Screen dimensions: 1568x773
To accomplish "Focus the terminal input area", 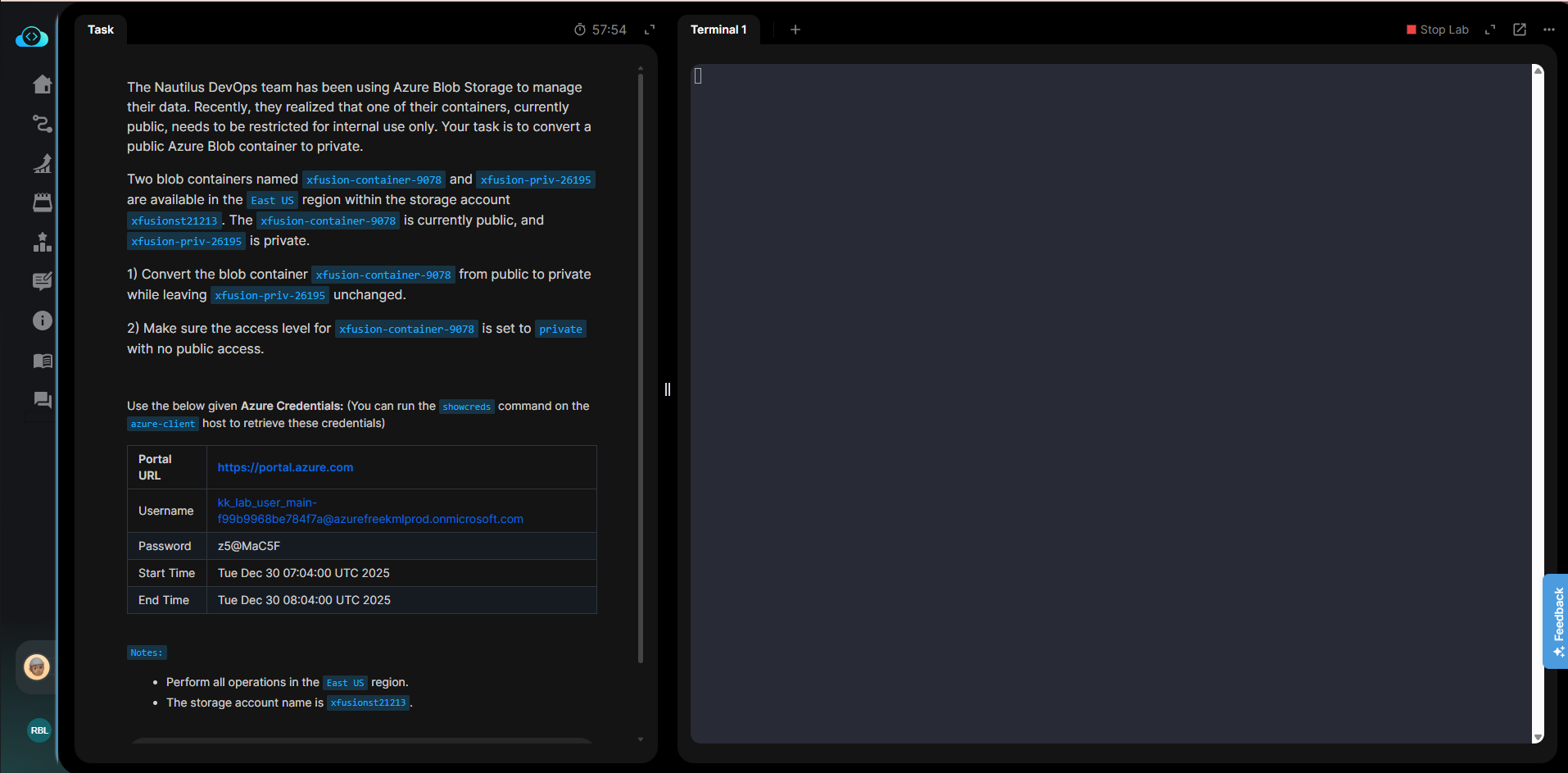I will click(x=1111, y=404).
